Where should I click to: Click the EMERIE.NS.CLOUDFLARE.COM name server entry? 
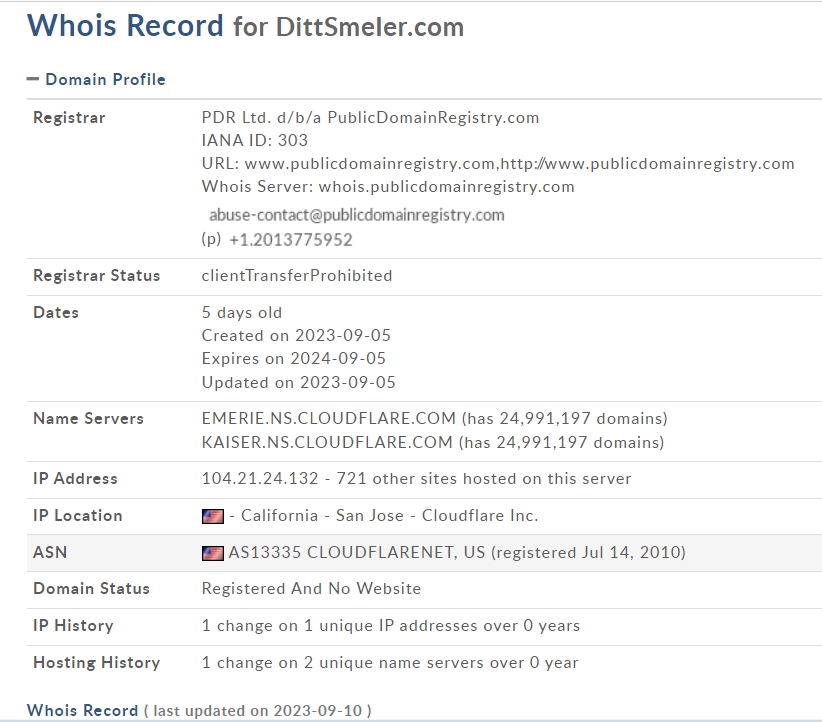pyautogui.click(x=435, y=418)
